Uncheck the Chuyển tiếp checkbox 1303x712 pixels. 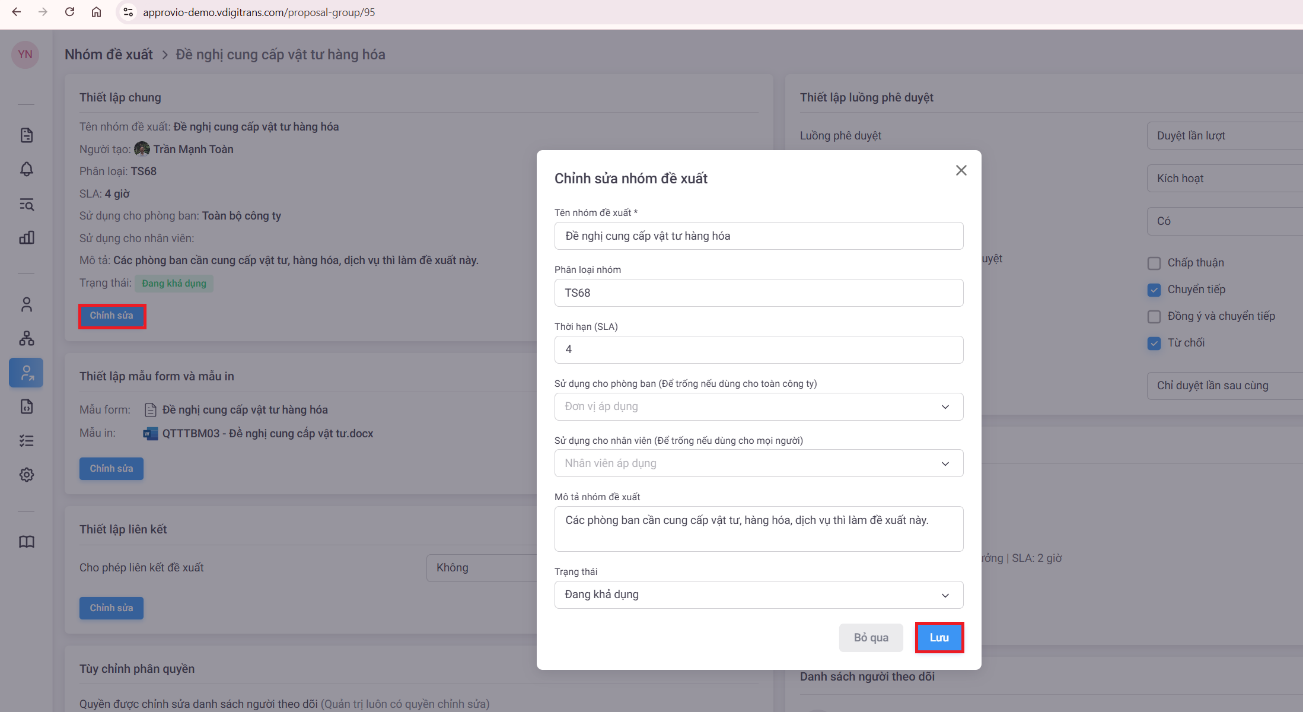pyautogui.click(x=1155, y=290)
